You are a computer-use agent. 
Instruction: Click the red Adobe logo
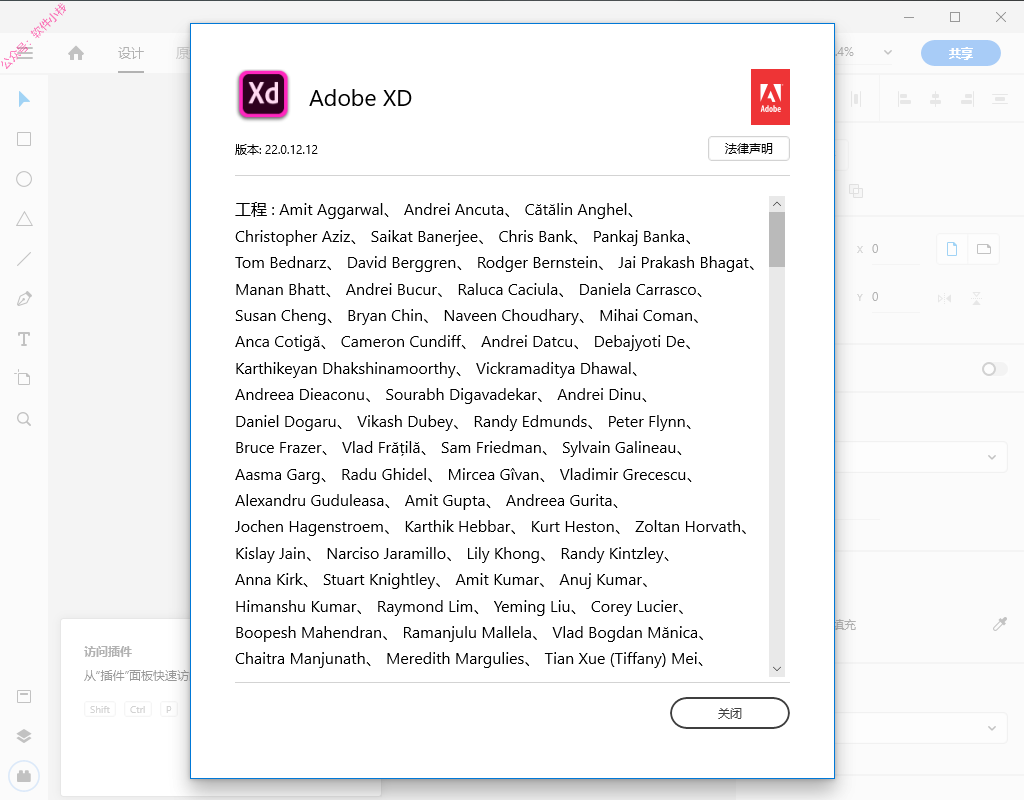coord(771,97)
